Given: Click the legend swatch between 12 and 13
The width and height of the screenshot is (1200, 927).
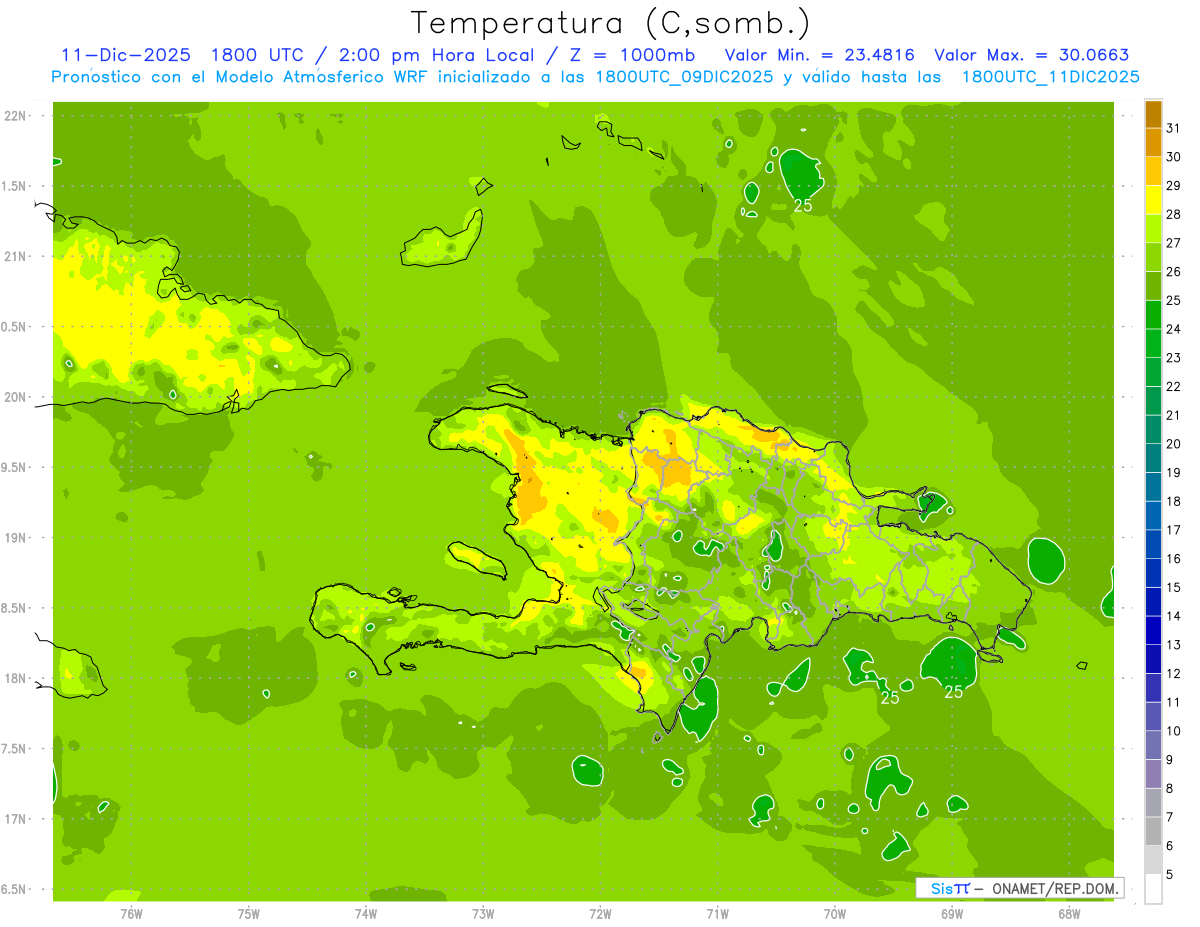Looking at the screenshot, I should (1153, 659).
